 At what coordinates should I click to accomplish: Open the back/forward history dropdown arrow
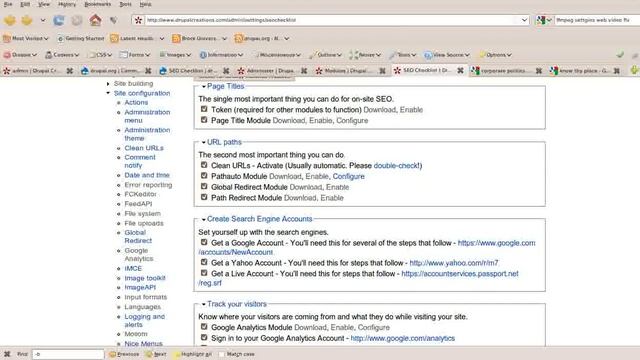(x=42, y=20)
